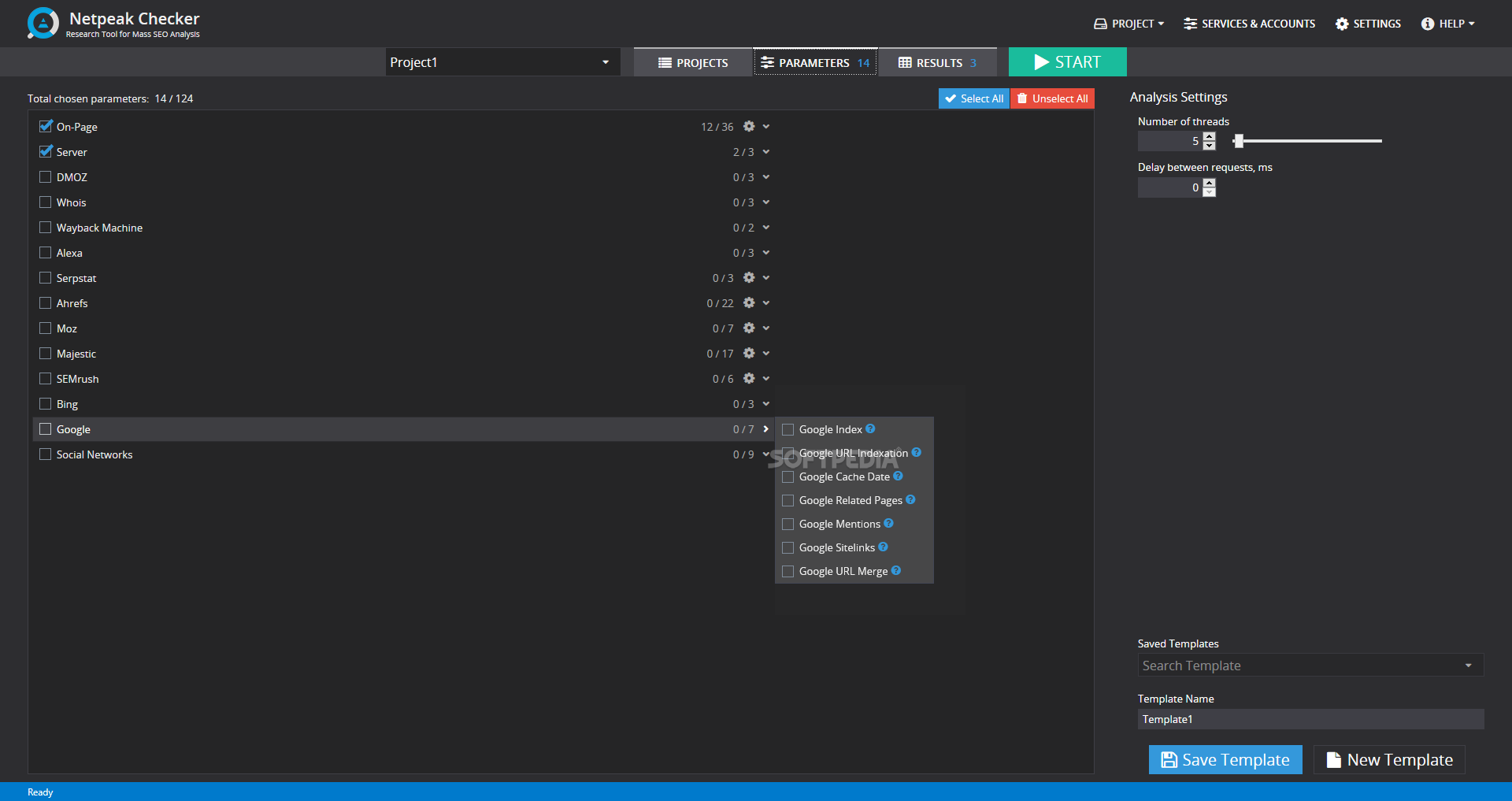Open Serpstat settings gear icon
The width and height of the screenshot is (1512, 801).
coord(749,277)
